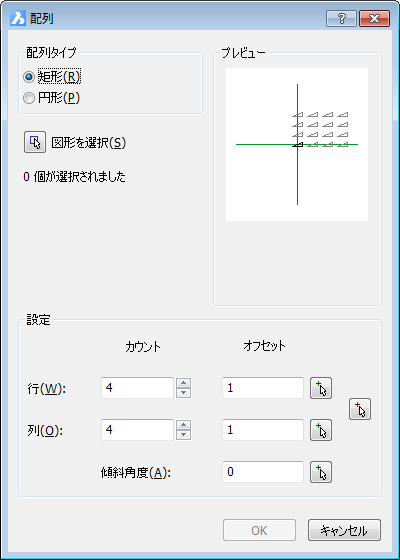Focus the column (列) count field

click(x=138, y=430)
